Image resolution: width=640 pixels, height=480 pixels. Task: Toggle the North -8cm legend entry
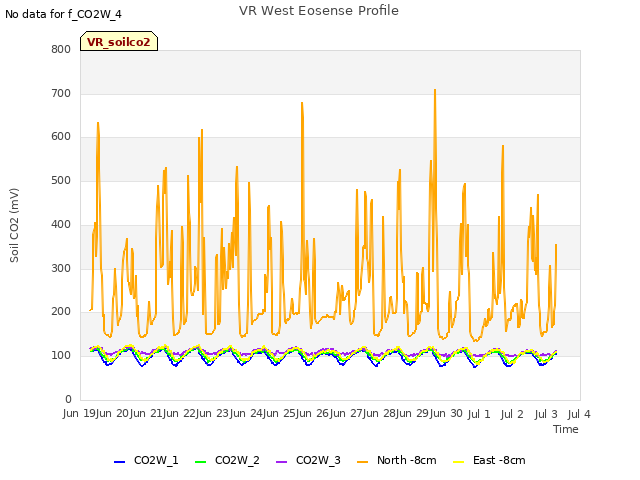(397, 460)
